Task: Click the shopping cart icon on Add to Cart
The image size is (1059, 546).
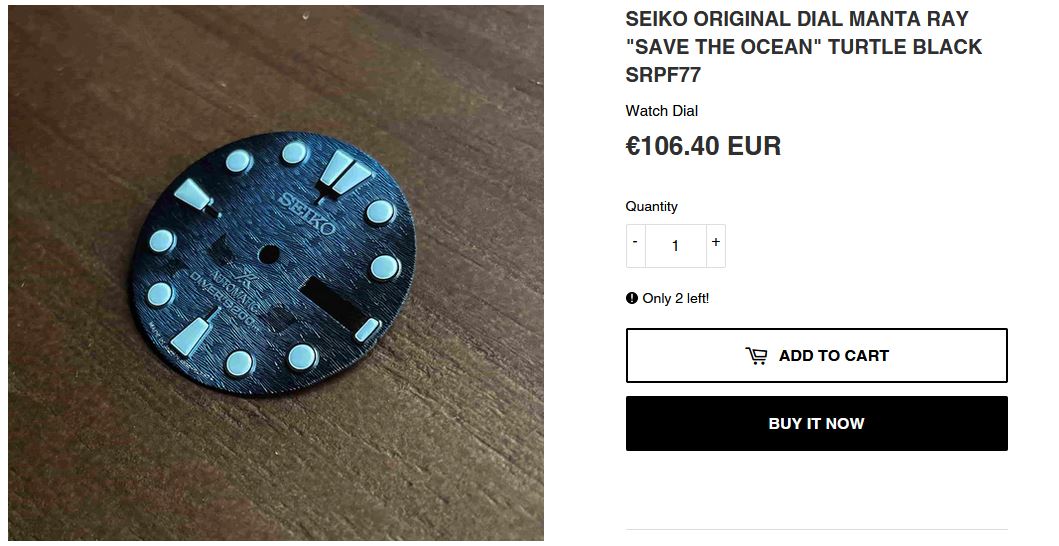Action: click(756, 355)
